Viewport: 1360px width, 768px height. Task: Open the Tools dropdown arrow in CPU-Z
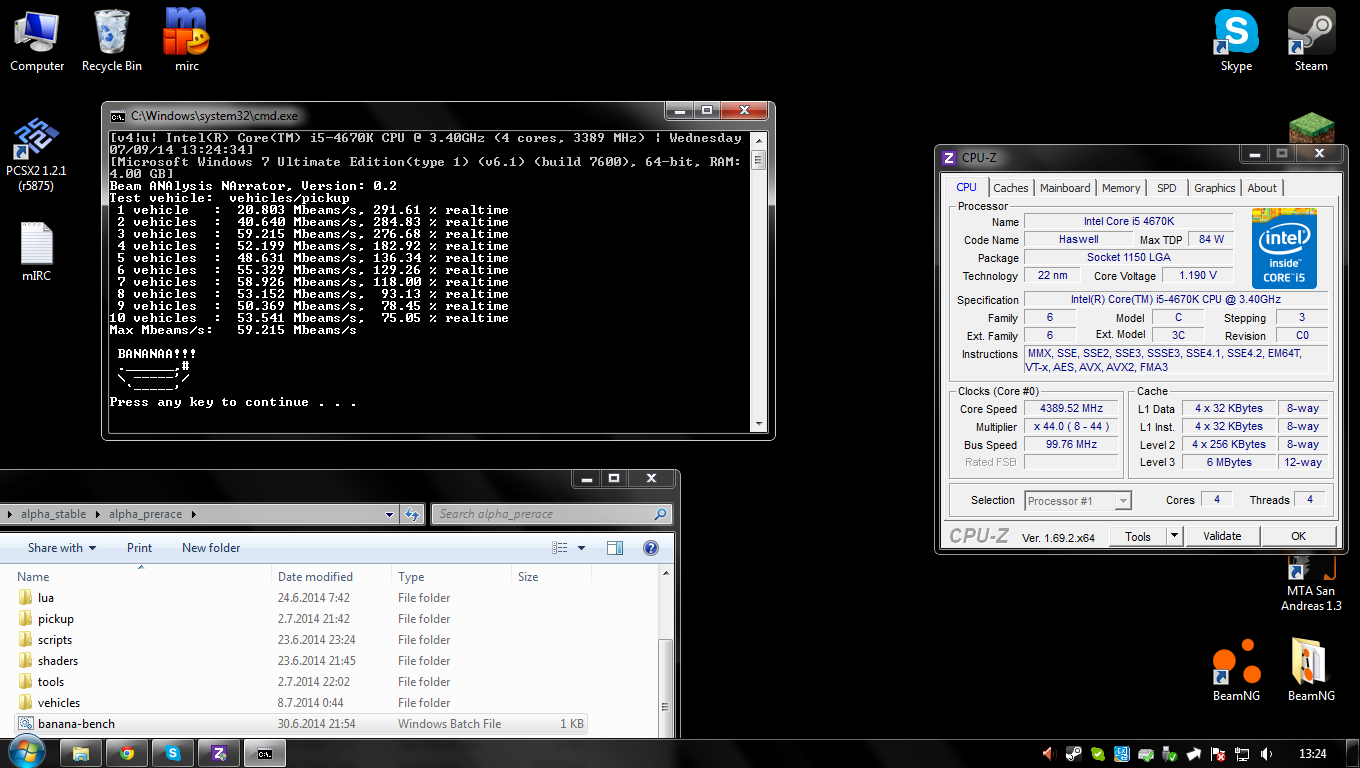pos(1175,536)
